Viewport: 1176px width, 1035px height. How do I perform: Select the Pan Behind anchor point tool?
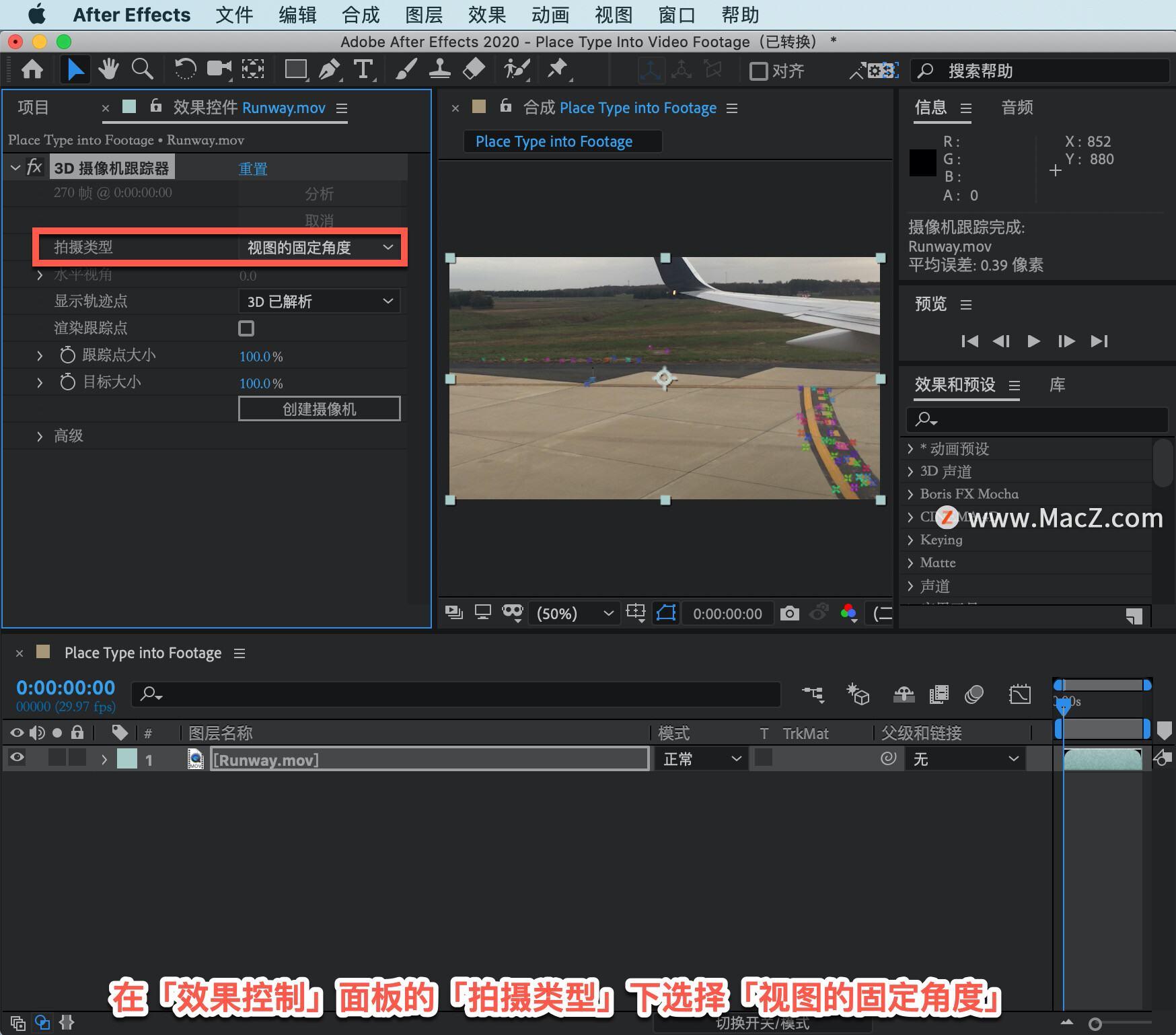click(x=253, y=69)
